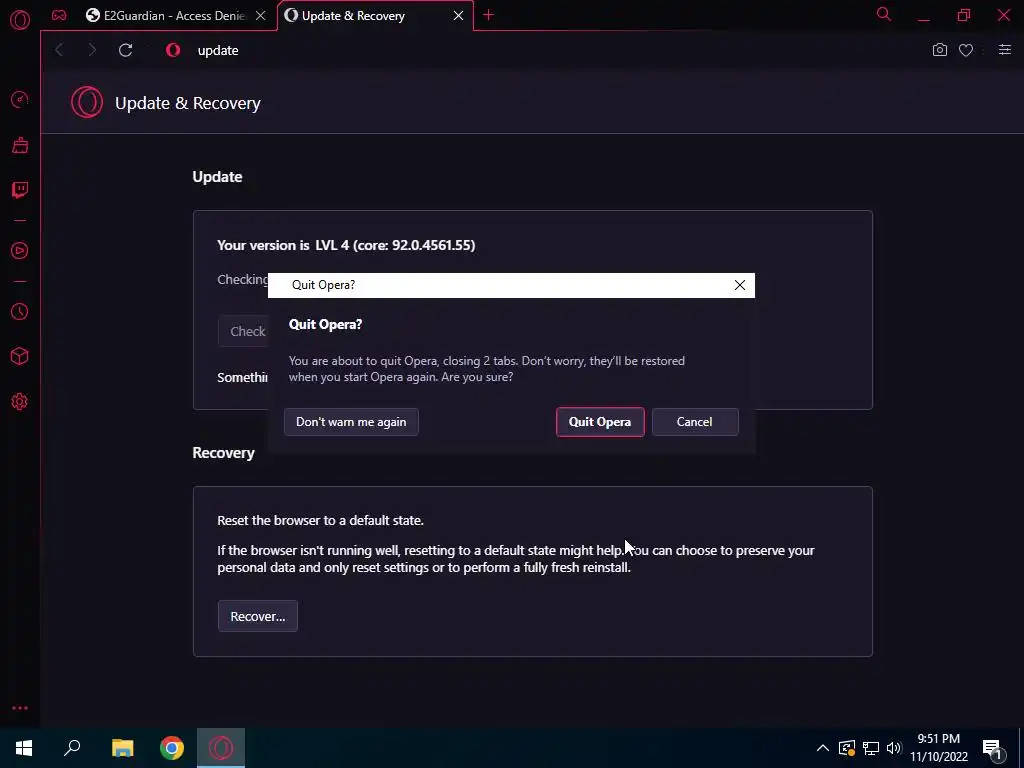
Task: Click the Recover... button
Action: (x=258, y=616)
